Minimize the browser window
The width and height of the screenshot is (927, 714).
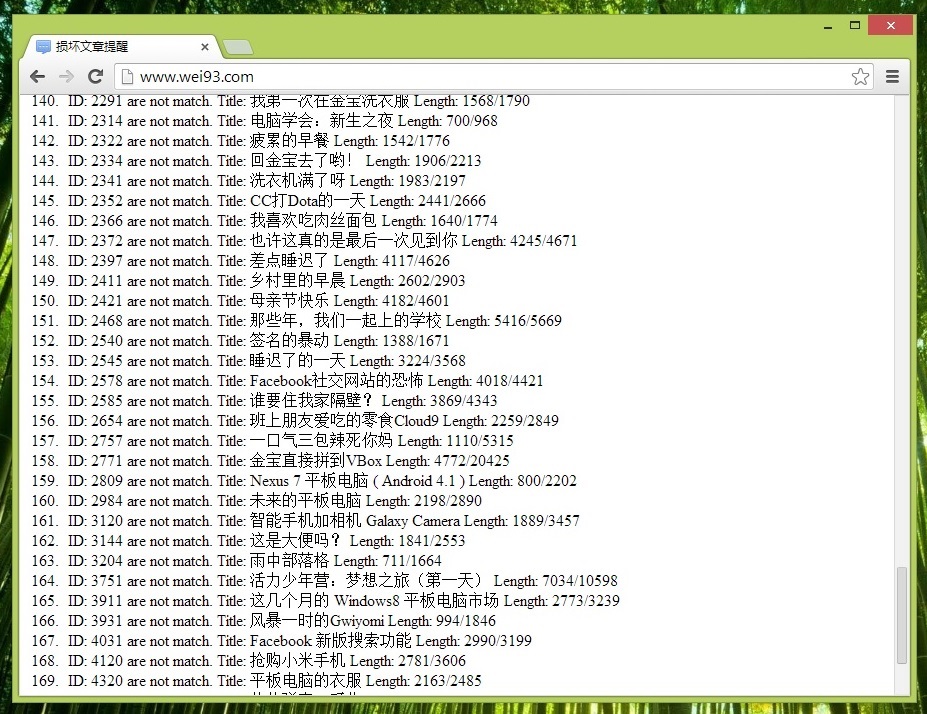tap(828, 26)
